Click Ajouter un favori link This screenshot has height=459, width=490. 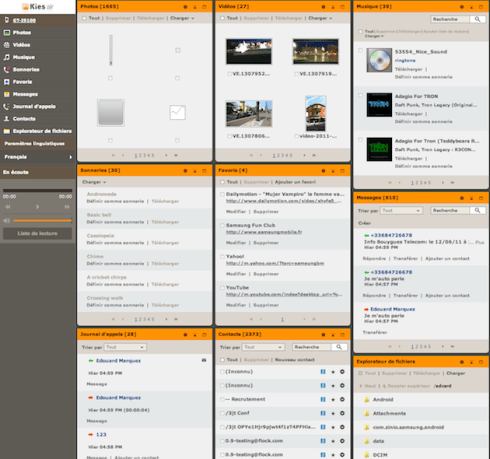pyautogui.click(x=295, y=182)
